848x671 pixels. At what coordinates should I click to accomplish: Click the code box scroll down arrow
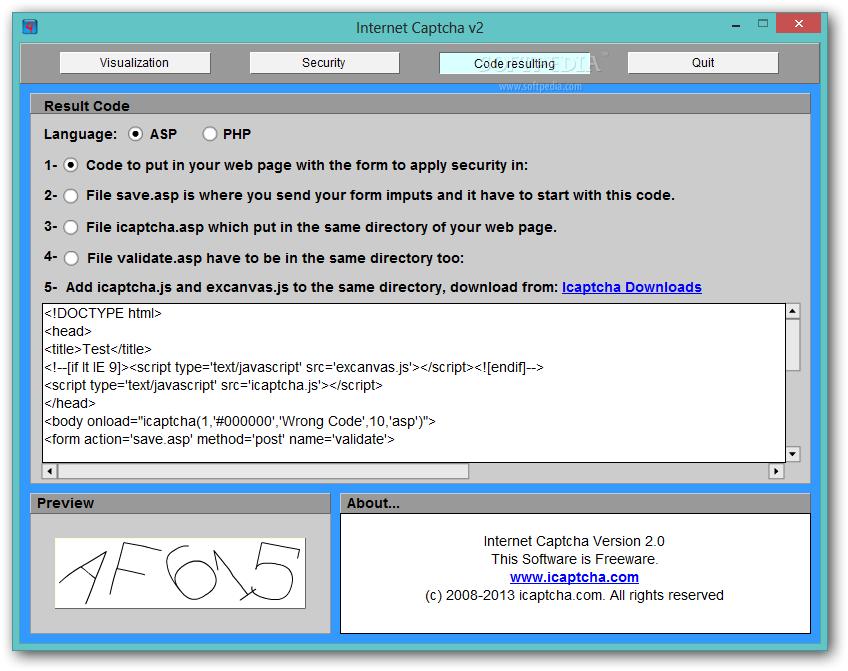tap(793, 454)
